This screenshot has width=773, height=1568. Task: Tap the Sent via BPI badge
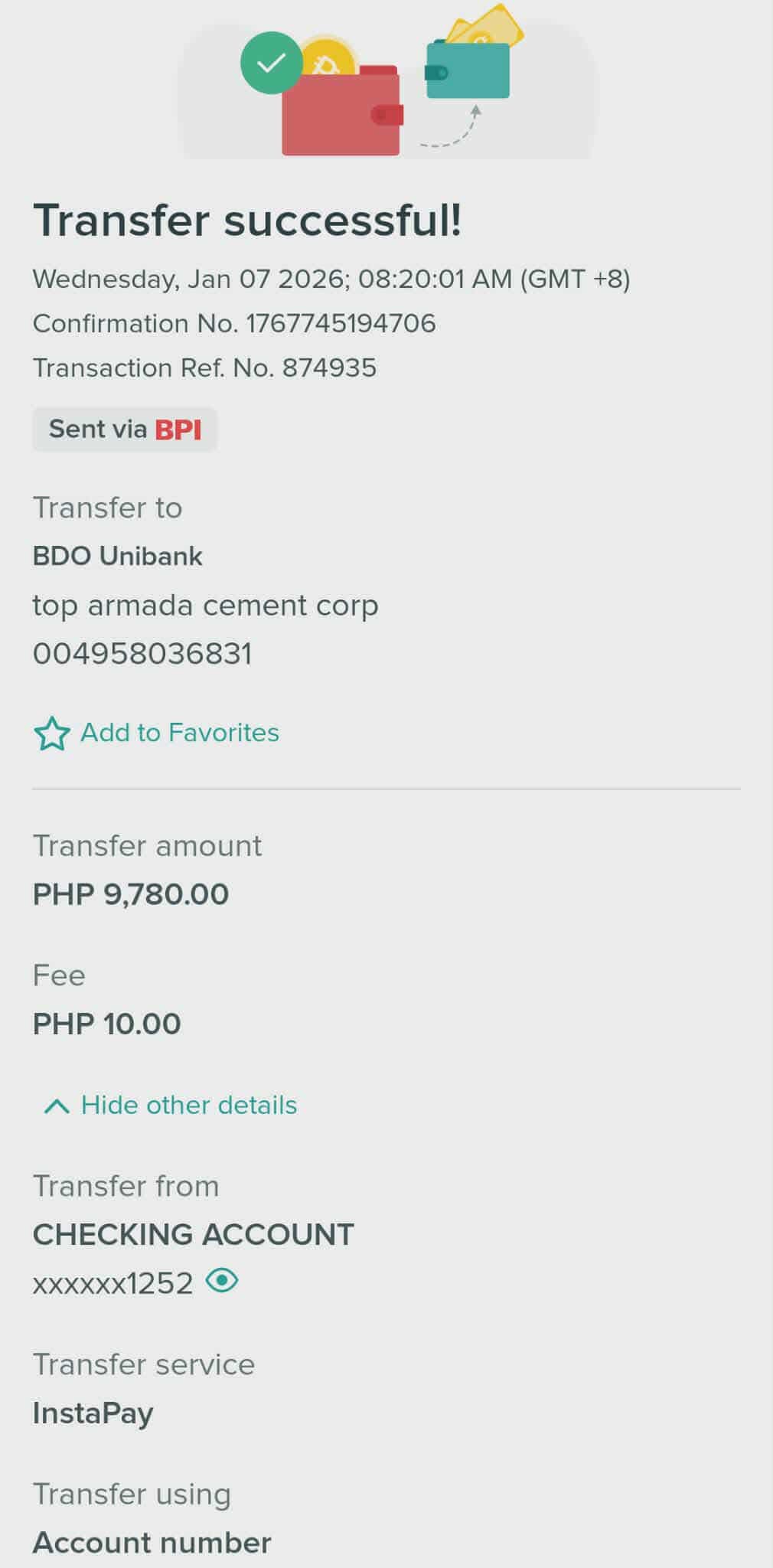(125, 430)
